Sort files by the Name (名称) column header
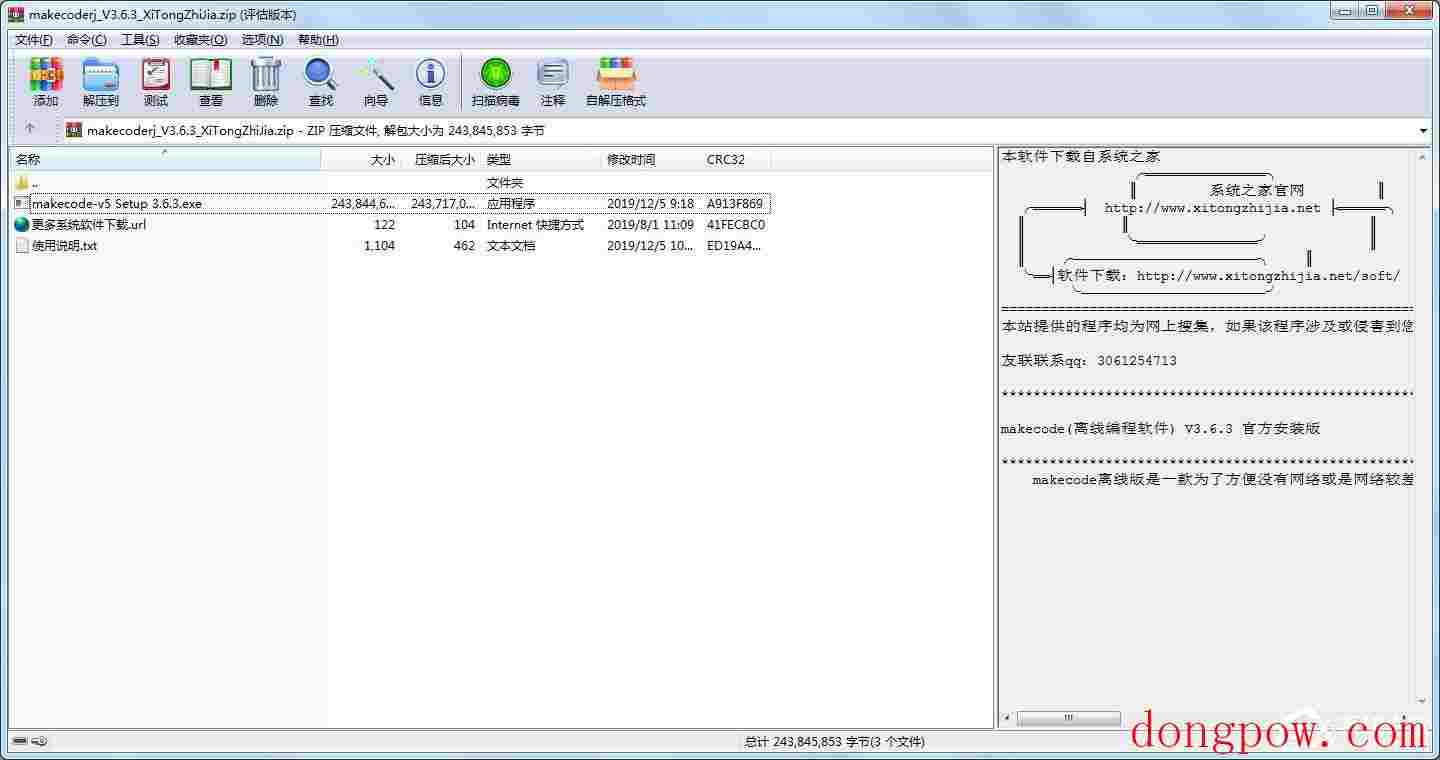 (165, 159)
